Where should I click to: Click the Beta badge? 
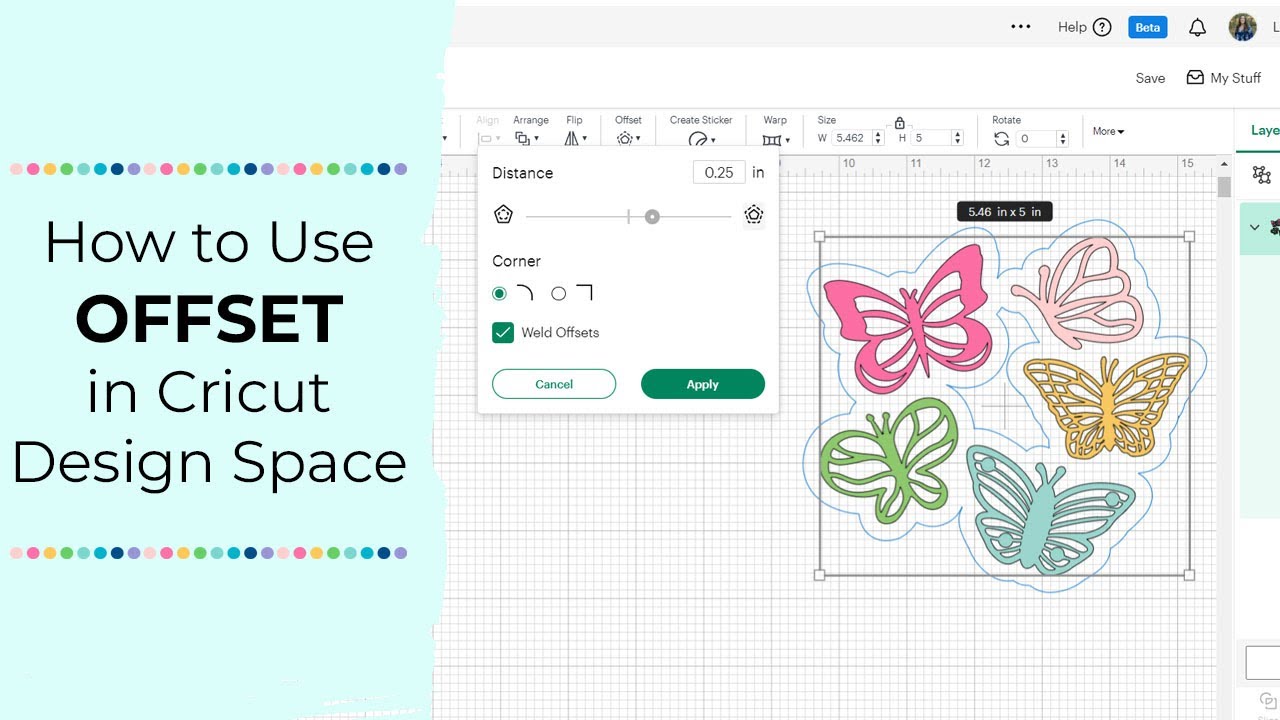coord(1147,27)
